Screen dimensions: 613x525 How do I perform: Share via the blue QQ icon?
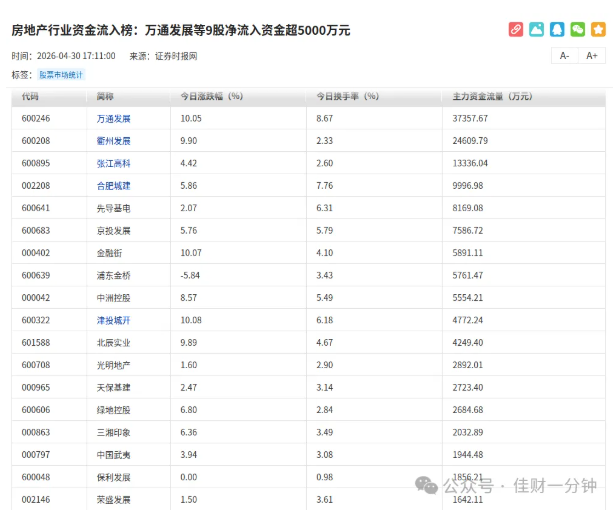coord(557,30)
